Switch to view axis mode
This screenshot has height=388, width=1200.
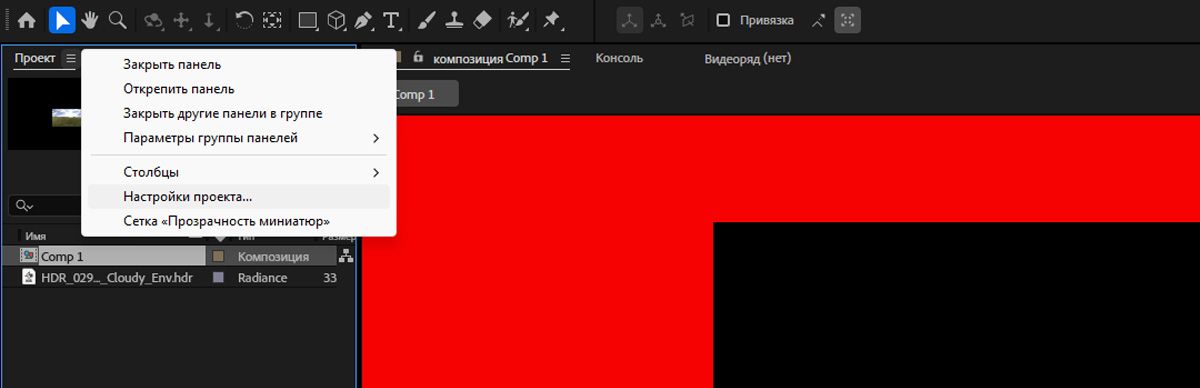click(x=687, y=19)
